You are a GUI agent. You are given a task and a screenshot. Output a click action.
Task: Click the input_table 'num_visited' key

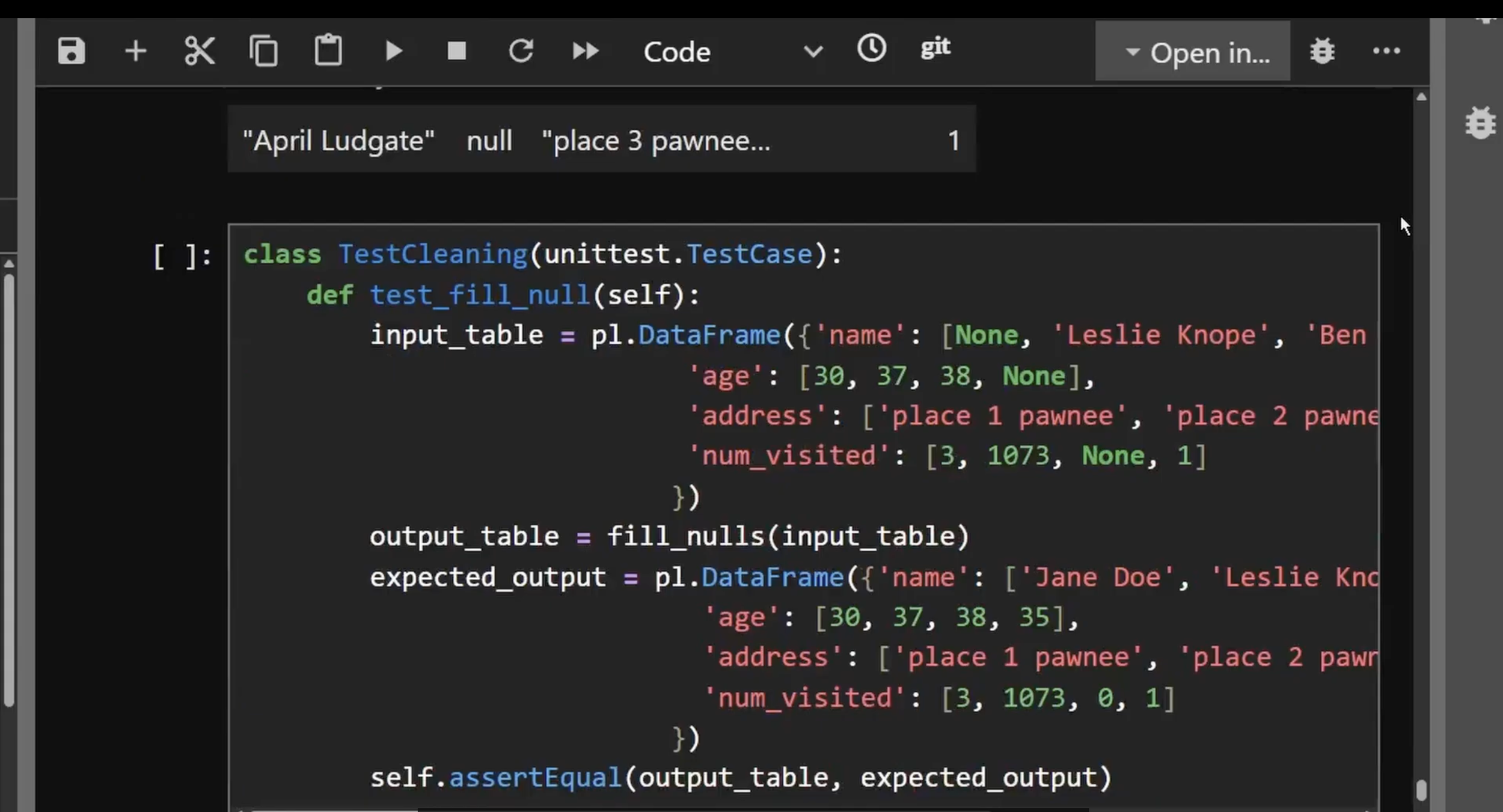tap(789, 456)
